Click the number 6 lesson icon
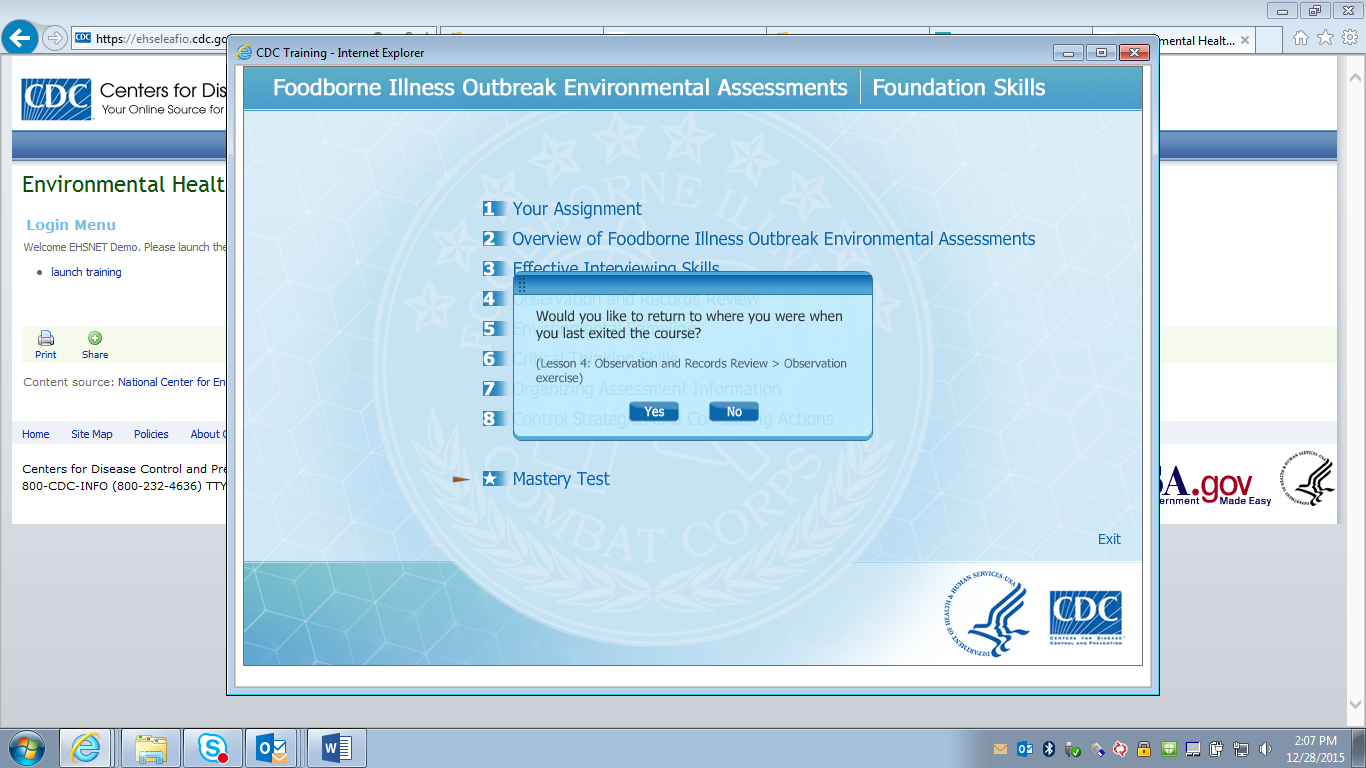This screenshot has height=768, width=1366. [x=492, y=359]
